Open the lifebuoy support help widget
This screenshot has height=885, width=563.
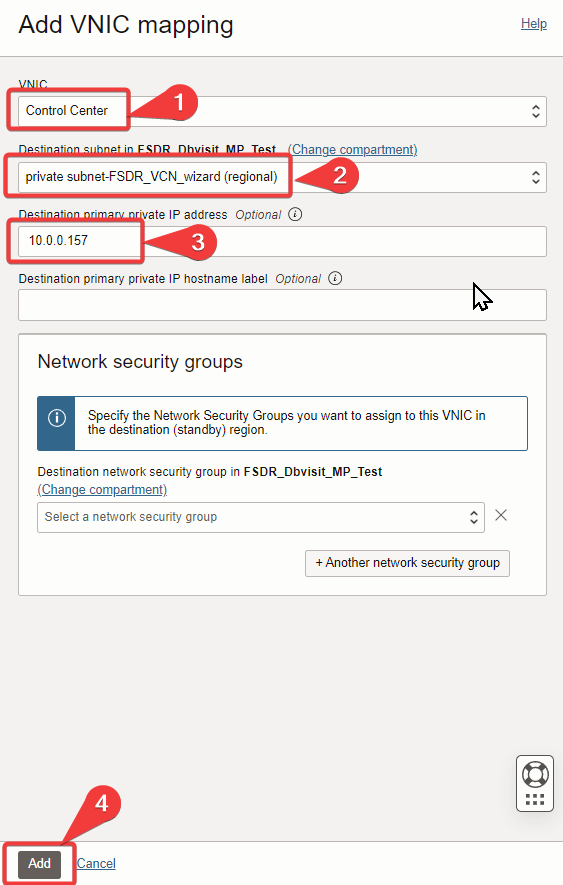535,774
